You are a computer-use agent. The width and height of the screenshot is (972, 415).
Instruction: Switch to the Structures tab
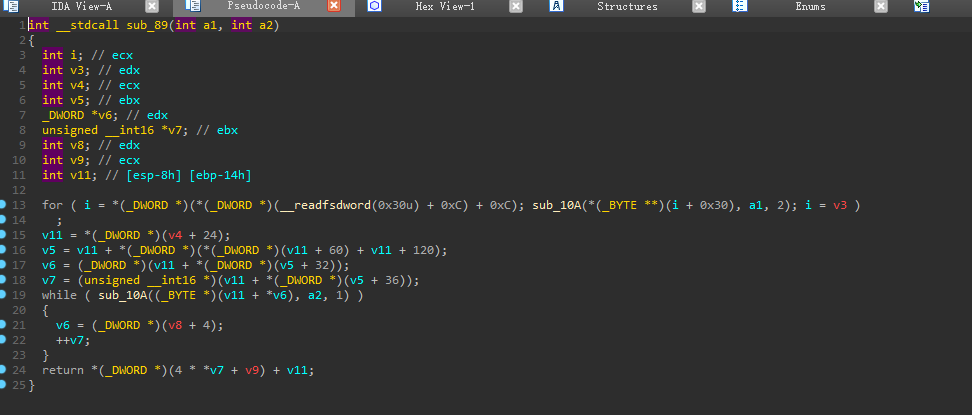[627, 6]
